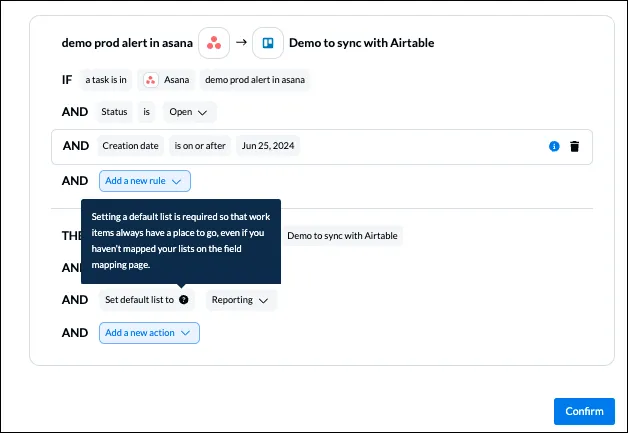Open the Reporting default list dropdown
This screenshot has width=628, height=433.
241,300
